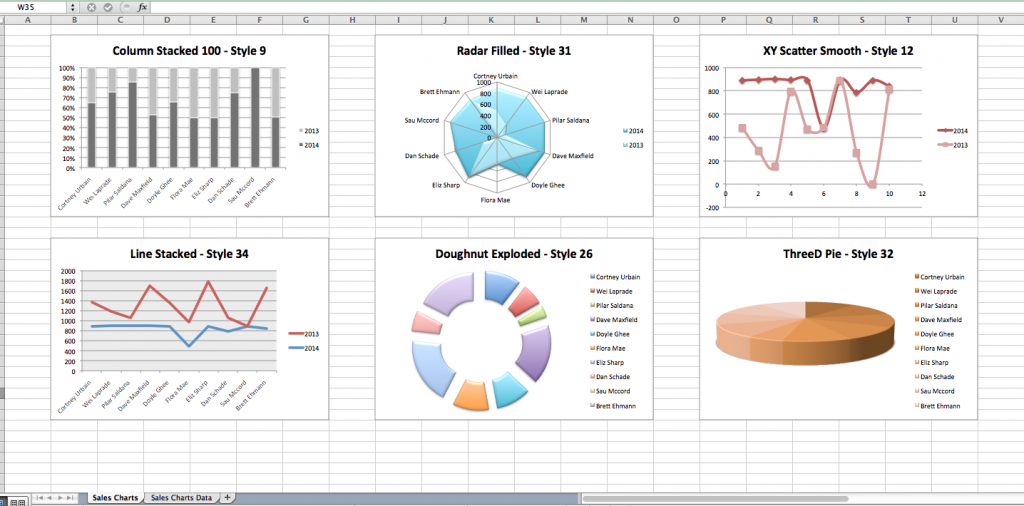The height and width of the screenshot is (506, 1024).
Task: Click the confirm entry checkmark icon
Action: [x=108, y=7]
